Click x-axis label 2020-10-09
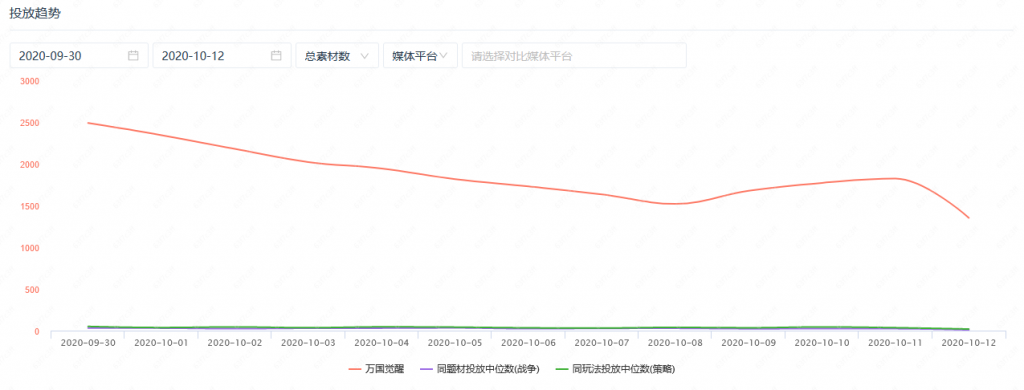This screenshot has height=390, width=1024. 748,343
